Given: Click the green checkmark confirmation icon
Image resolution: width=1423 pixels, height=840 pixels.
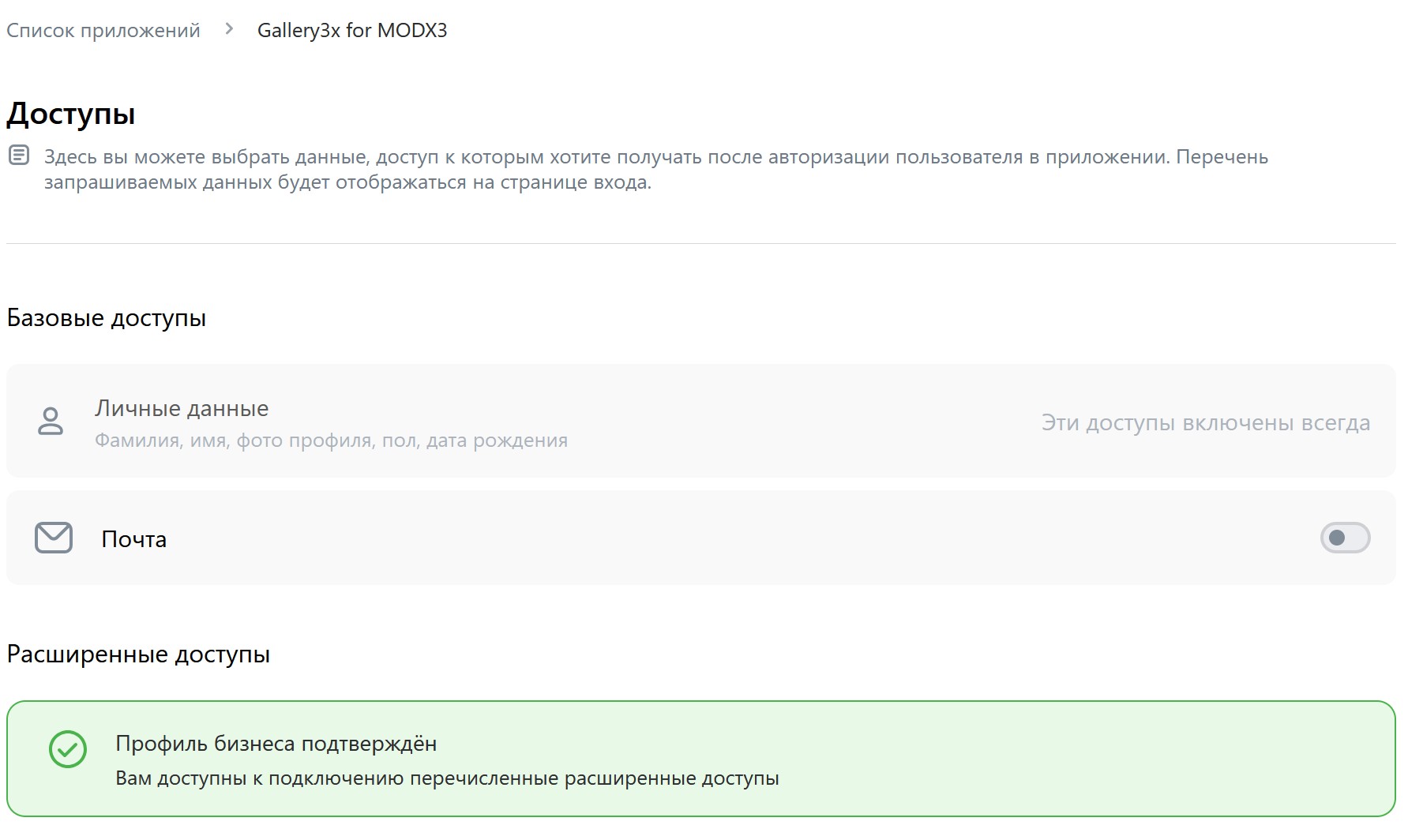Looking at the screenshot, I should (68, 748).
